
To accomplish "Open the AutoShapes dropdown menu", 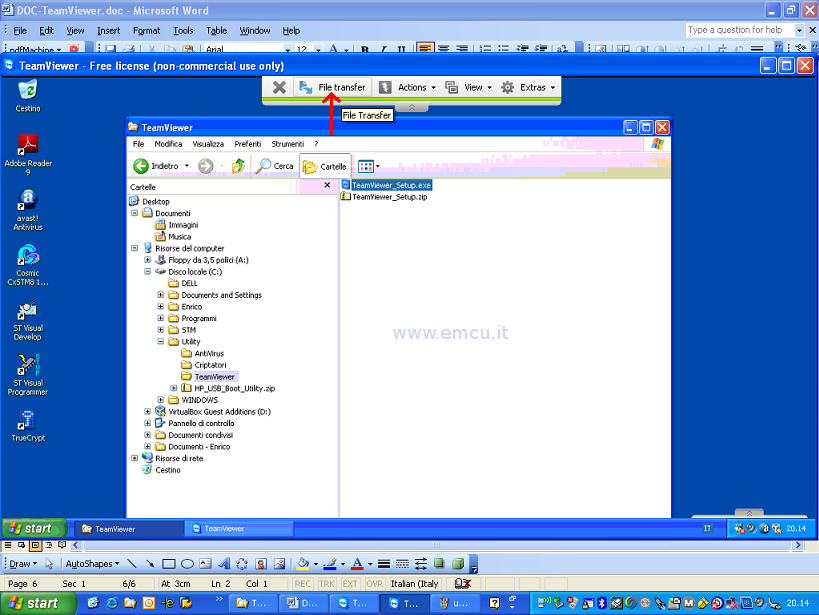I will point(92,564).
